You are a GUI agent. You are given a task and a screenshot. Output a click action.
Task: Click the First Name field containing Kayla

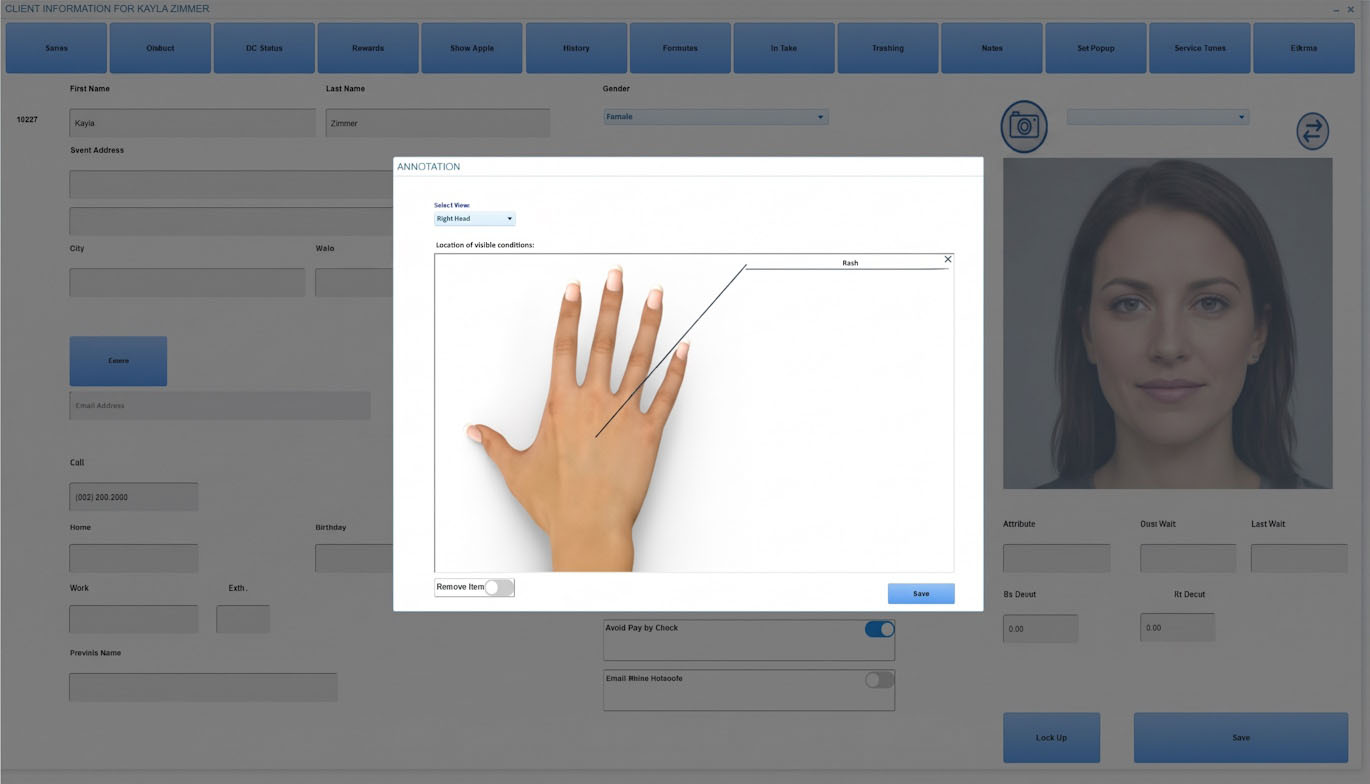click(193, 123)
